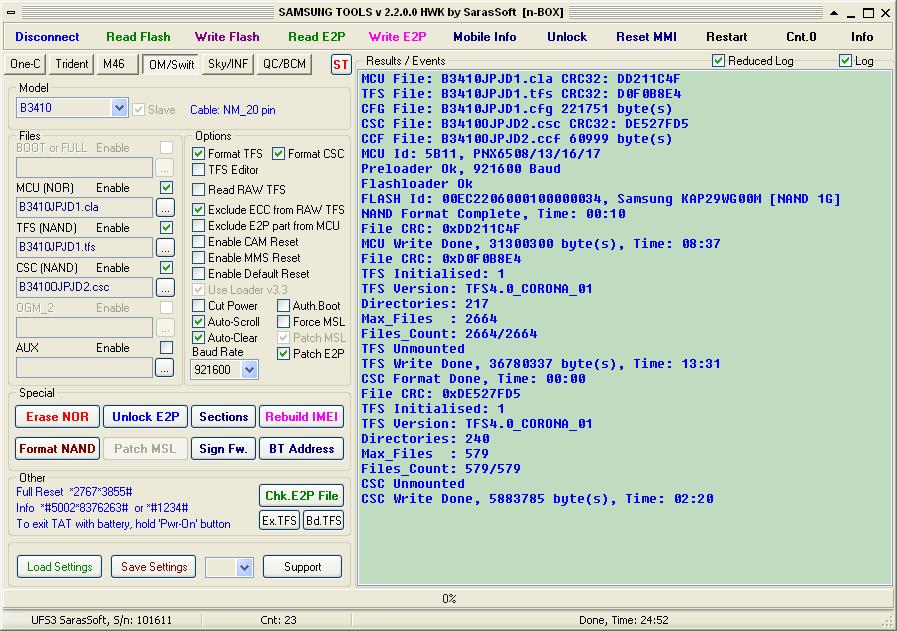The width and height of the screenshot is (897, 631).
Task: Click the Chk.E2P File button
Action: (301, 496)
